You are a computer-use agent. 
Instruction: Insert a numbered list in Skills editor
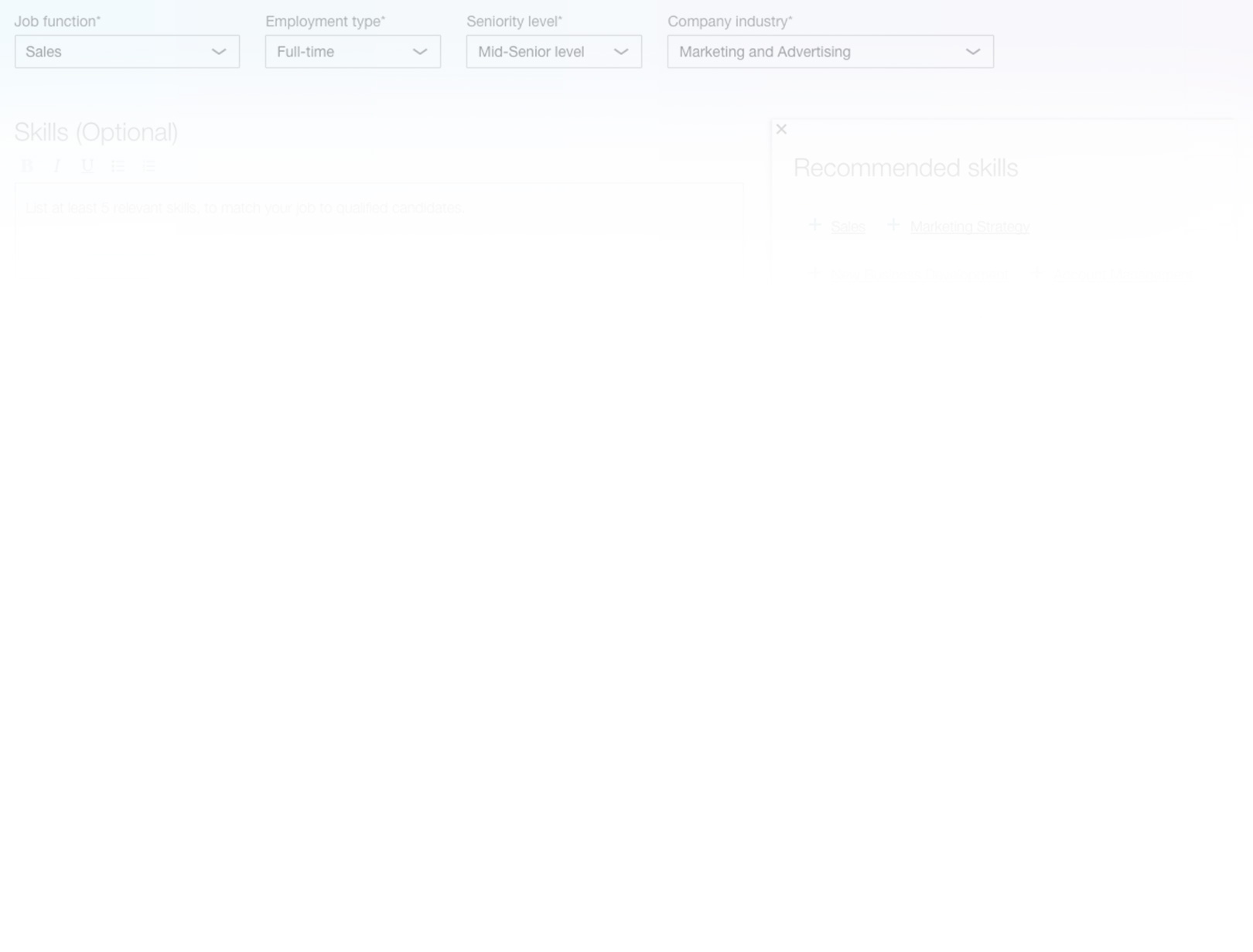click(x=149, y=165)
